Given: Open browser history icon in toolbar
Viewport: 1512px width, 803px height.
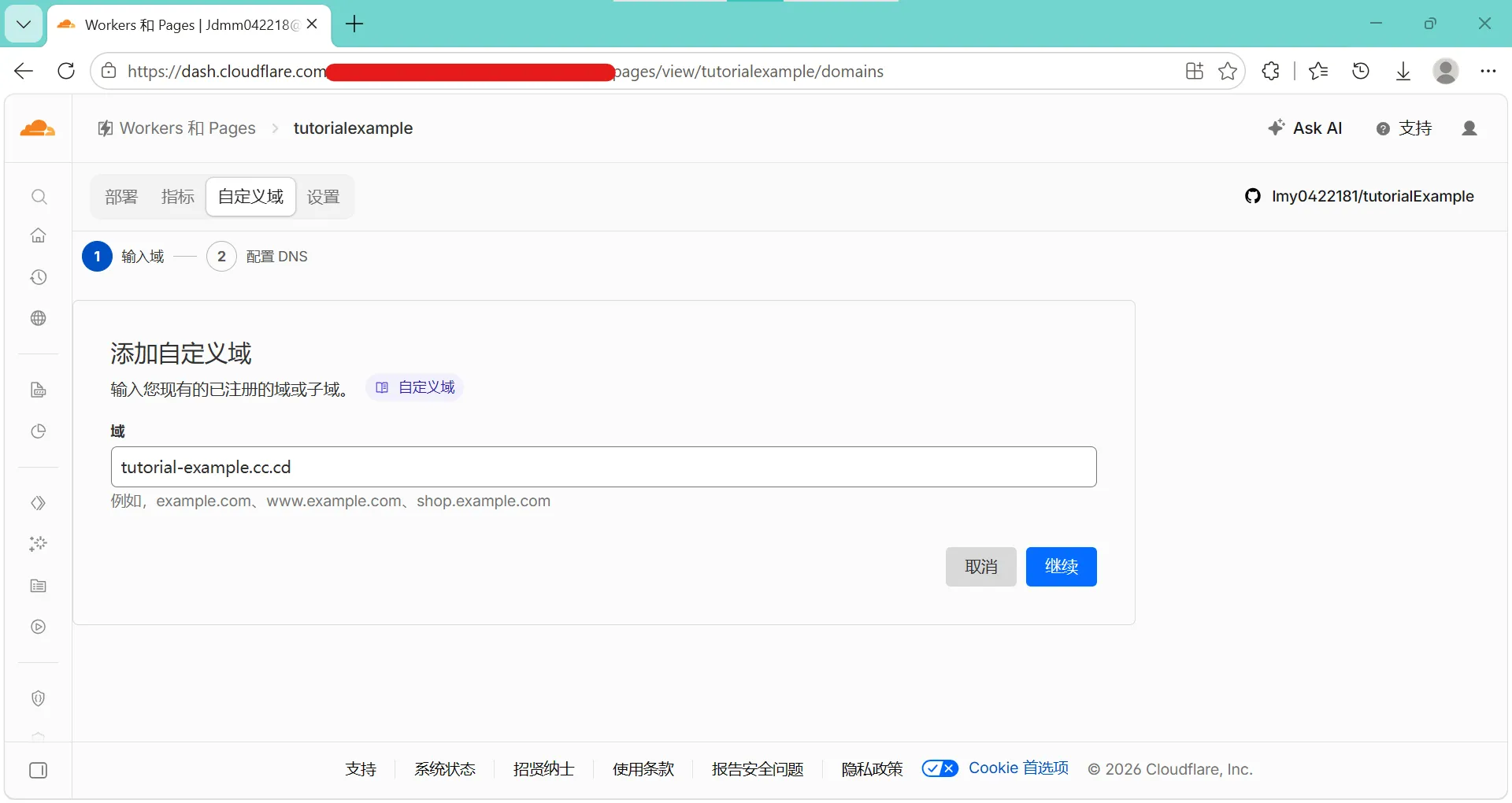Looking at the screenshot, I should tap(1361, 72).
